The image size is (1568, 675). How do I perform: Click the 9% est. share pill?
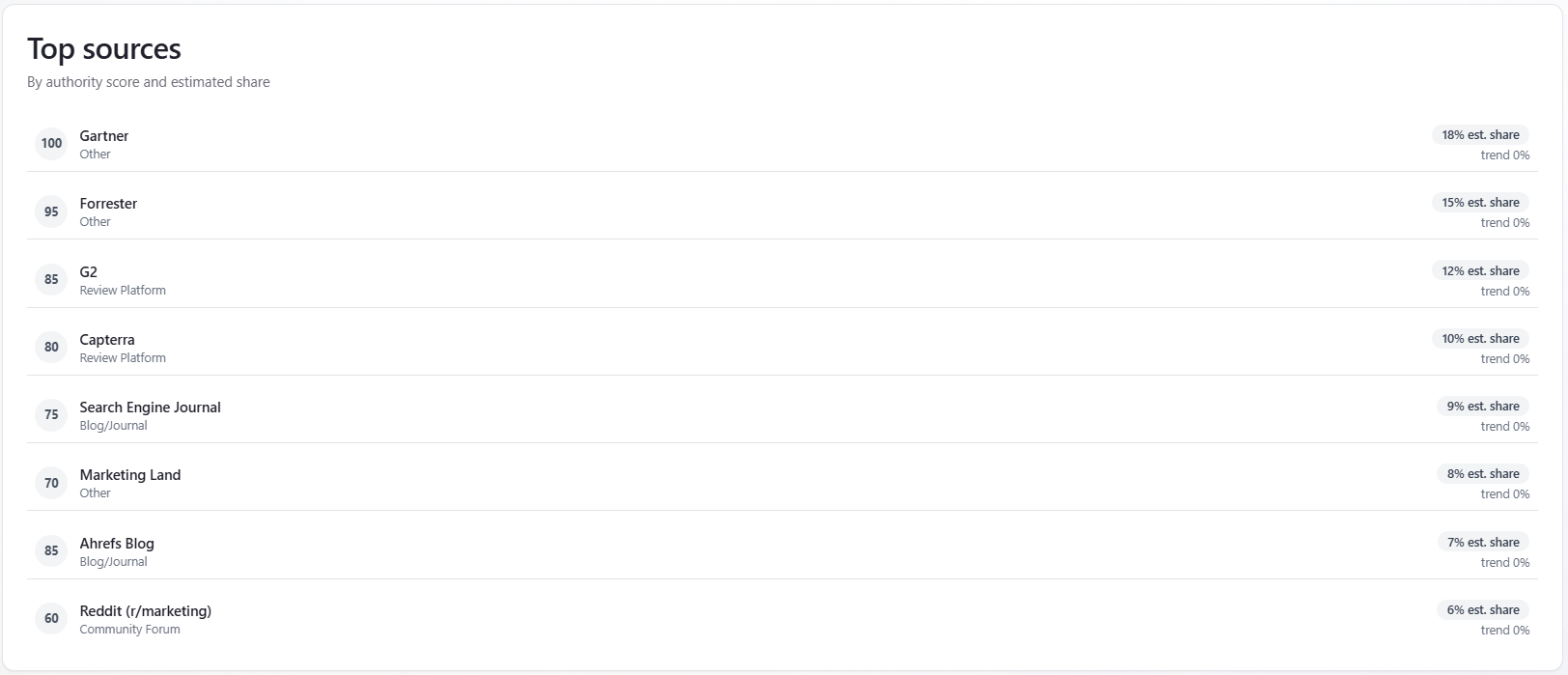(1482, 407)
